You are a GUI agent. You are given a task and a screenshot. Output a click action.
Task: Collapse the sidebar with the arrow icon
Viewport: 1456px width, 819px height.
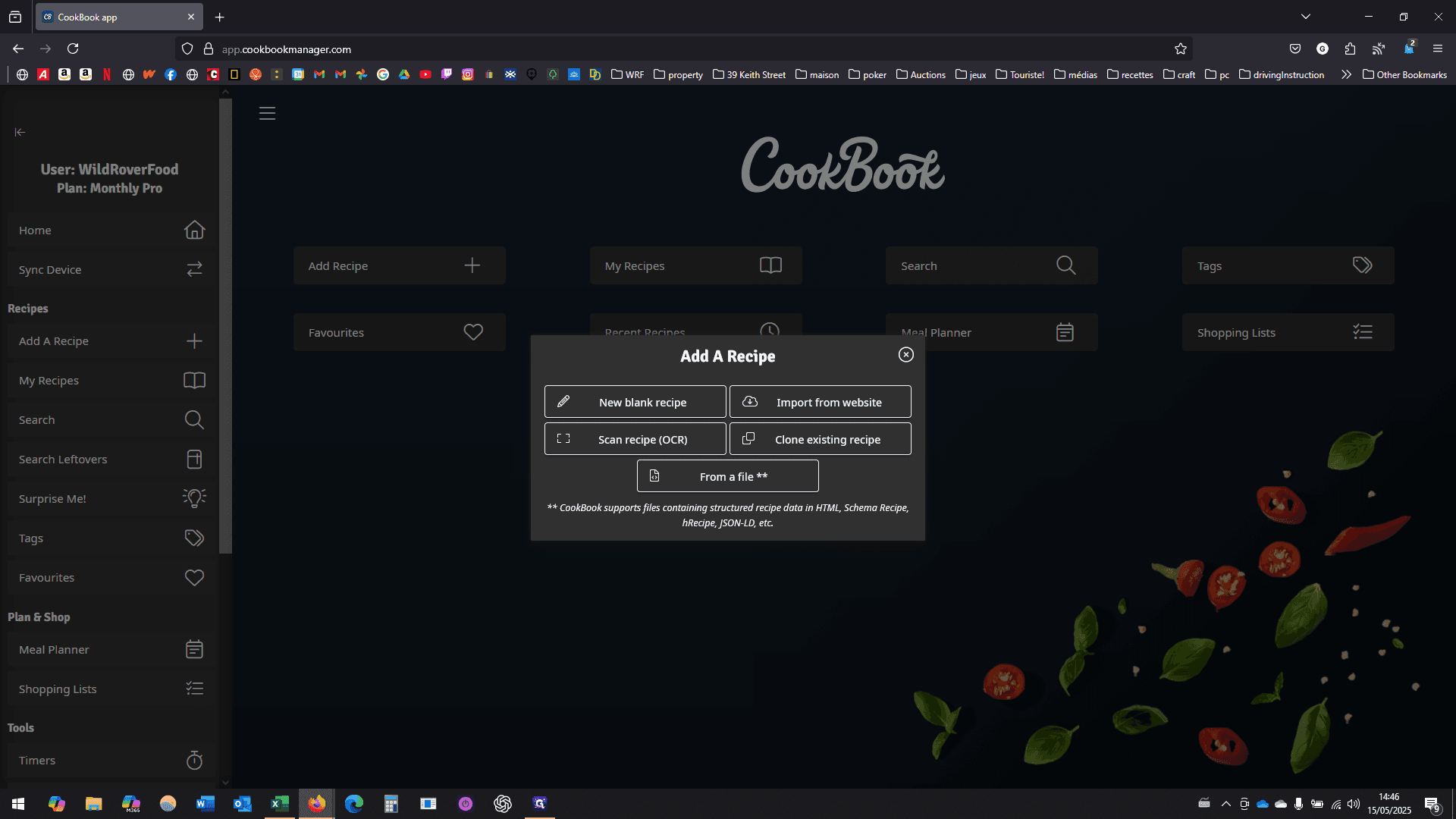[x=20, y=132]
